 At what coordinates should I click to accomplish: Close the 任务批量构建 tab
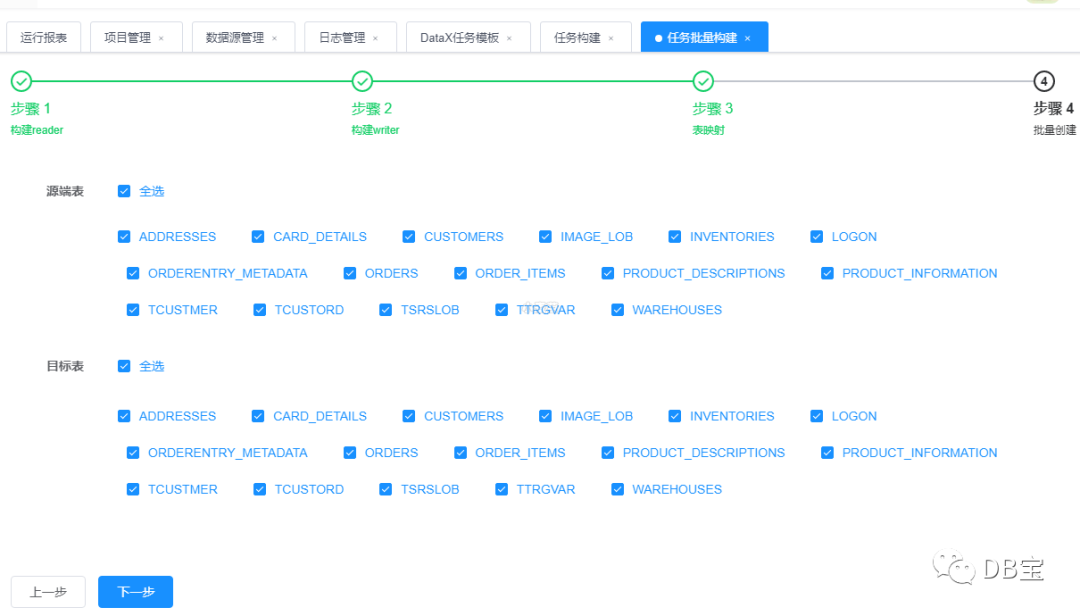(747, 39)
